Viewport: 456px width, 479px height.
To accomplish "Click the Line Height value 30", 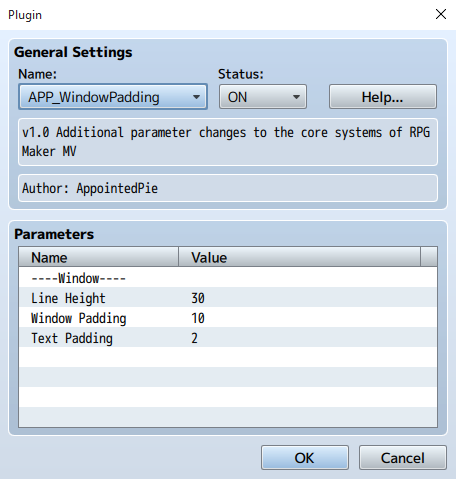I will coord(198,298).
